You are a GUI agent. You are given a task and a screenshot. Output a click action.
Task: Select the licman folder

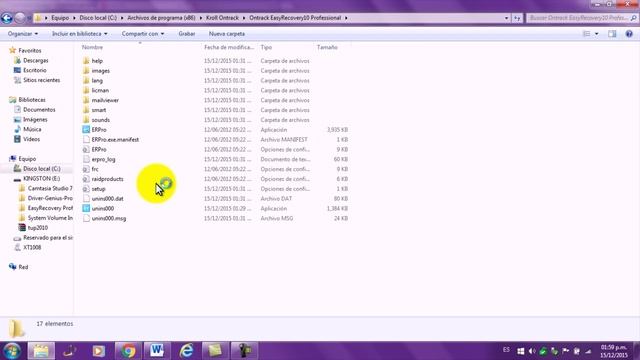coord(100,90)
